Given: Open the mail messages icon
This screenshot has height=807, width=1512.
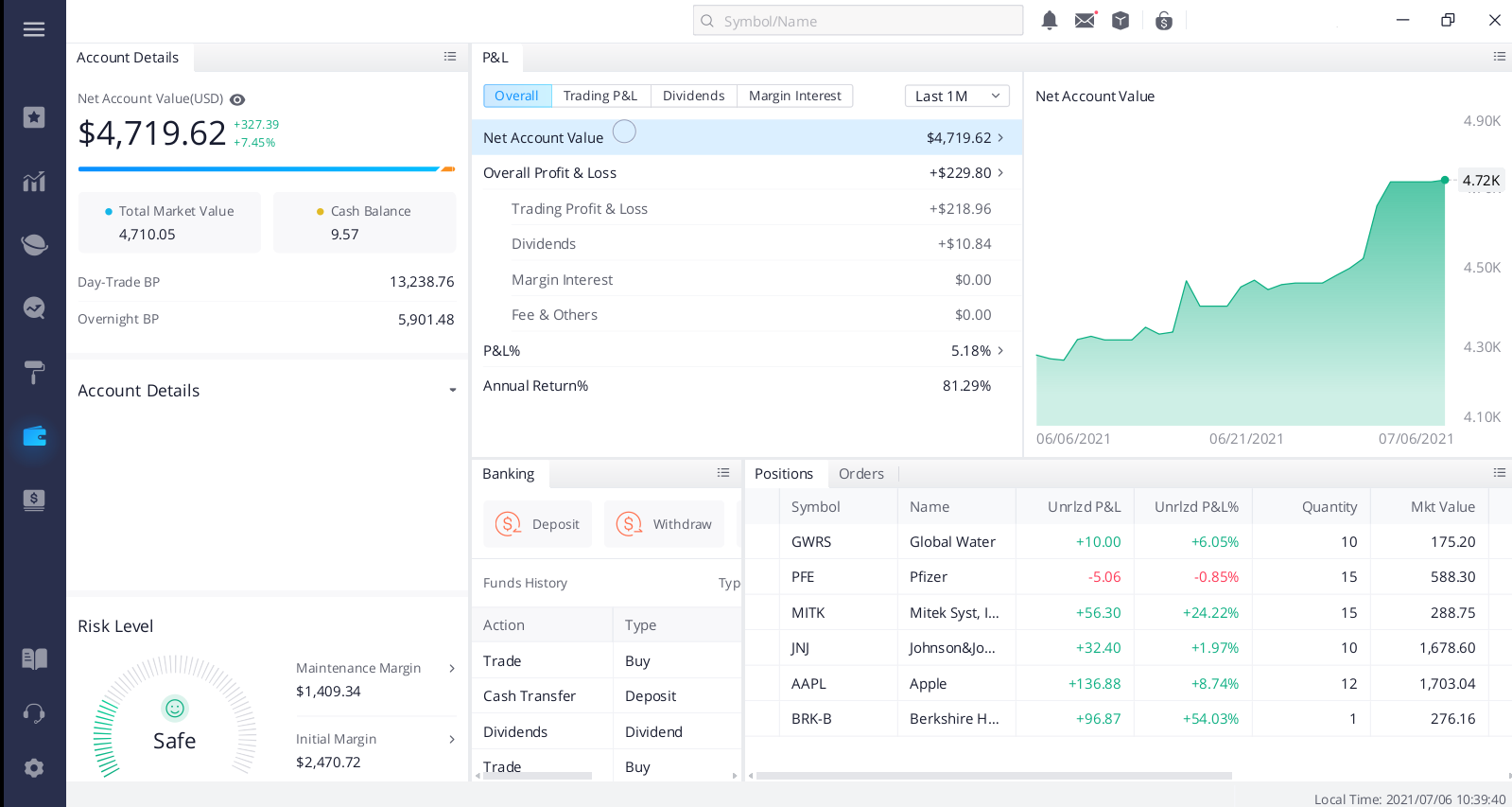Looking at the screenshot, I should coord(1086,20).
